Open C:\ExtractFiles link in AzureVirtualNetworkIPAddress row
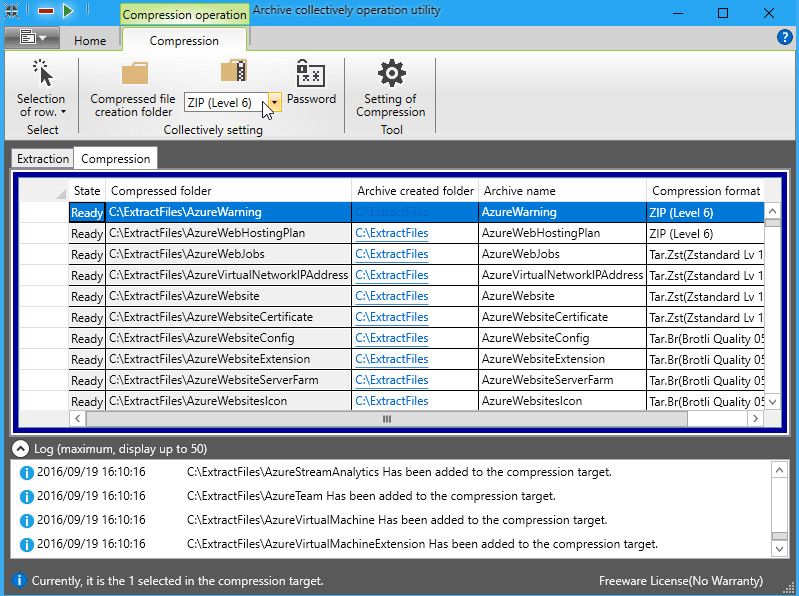Image resolution: width=799 pixels, height=596 pixels. point(392,275)
